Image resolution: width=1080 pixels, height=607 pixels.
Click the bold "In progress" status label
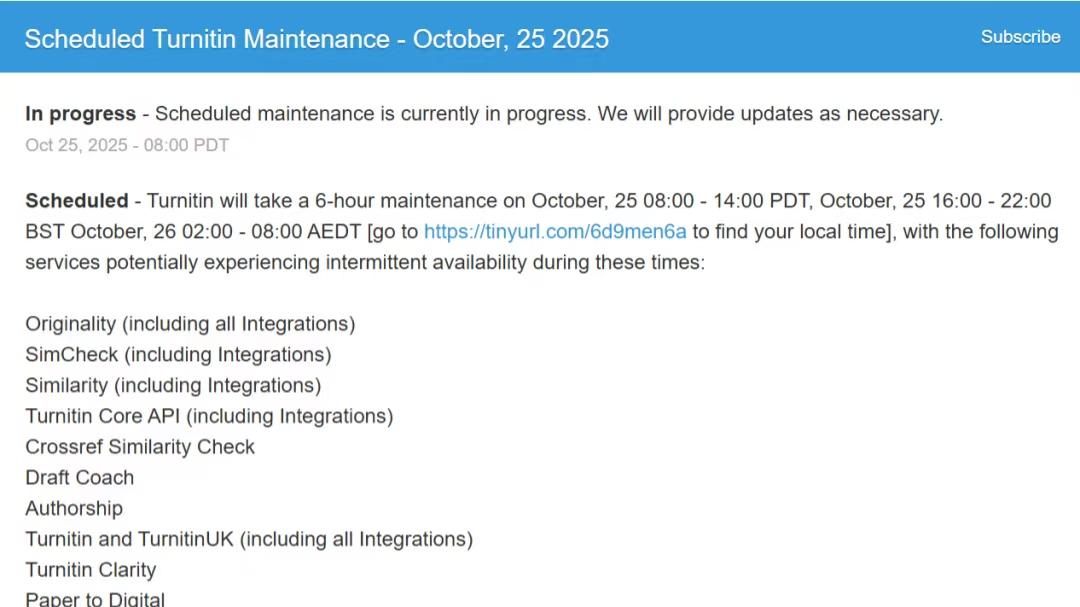[80, 114]
